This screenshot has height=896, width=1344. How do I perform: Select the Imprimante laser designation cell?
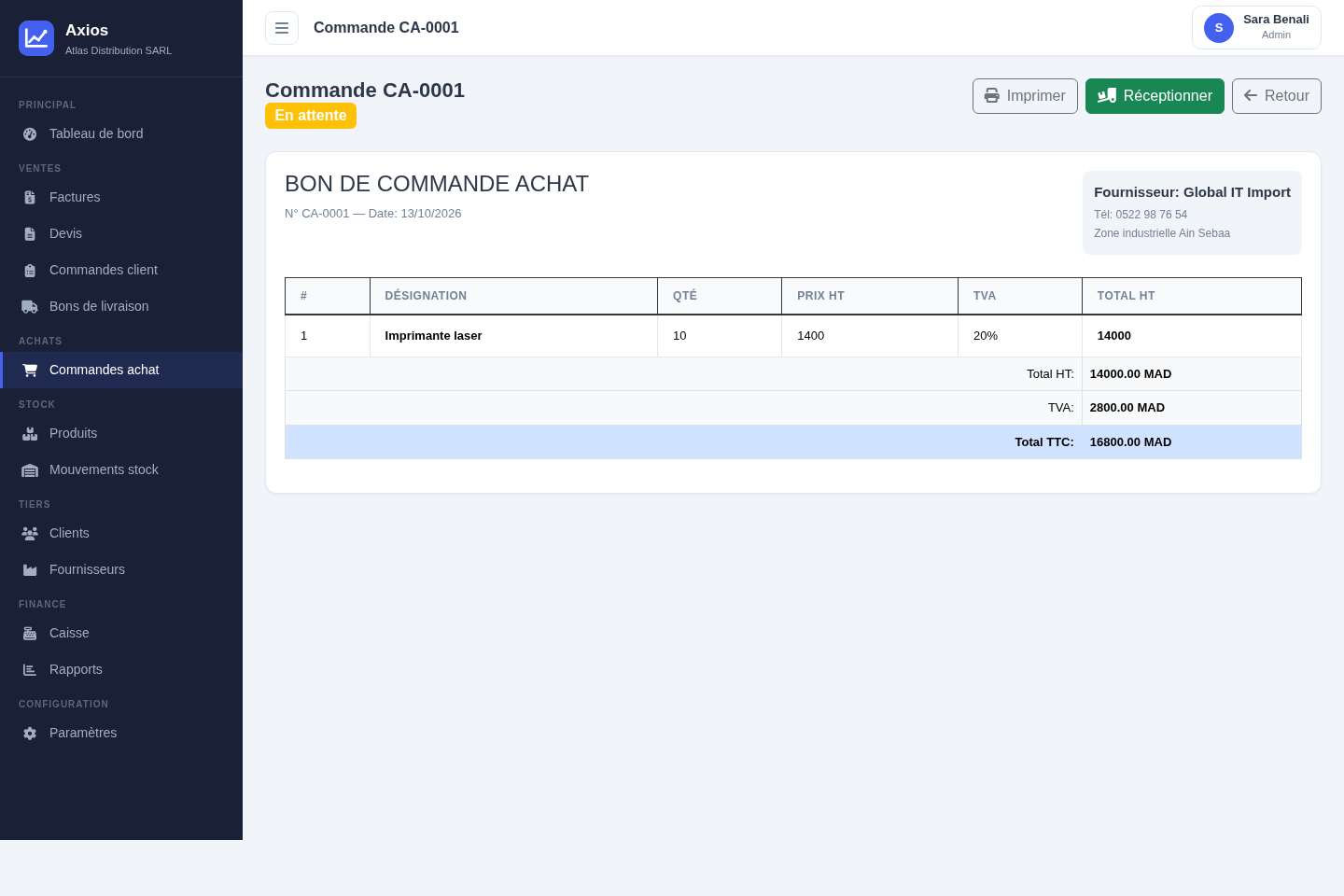[513, 336]
